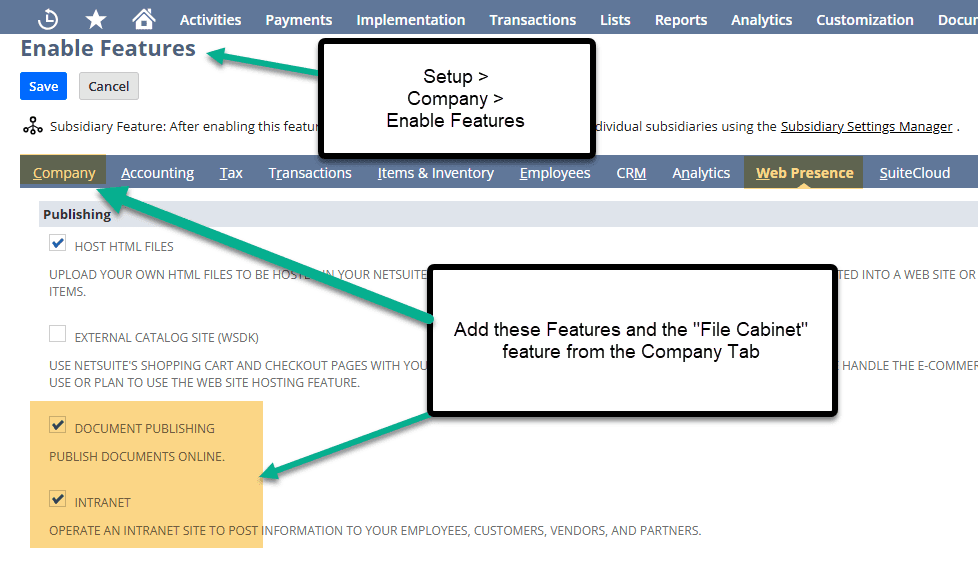The height and width of the screenshot is (565, 978).
Task: Switch to the Employees tab
Action: pyautogui.click(x=555, y=173)
